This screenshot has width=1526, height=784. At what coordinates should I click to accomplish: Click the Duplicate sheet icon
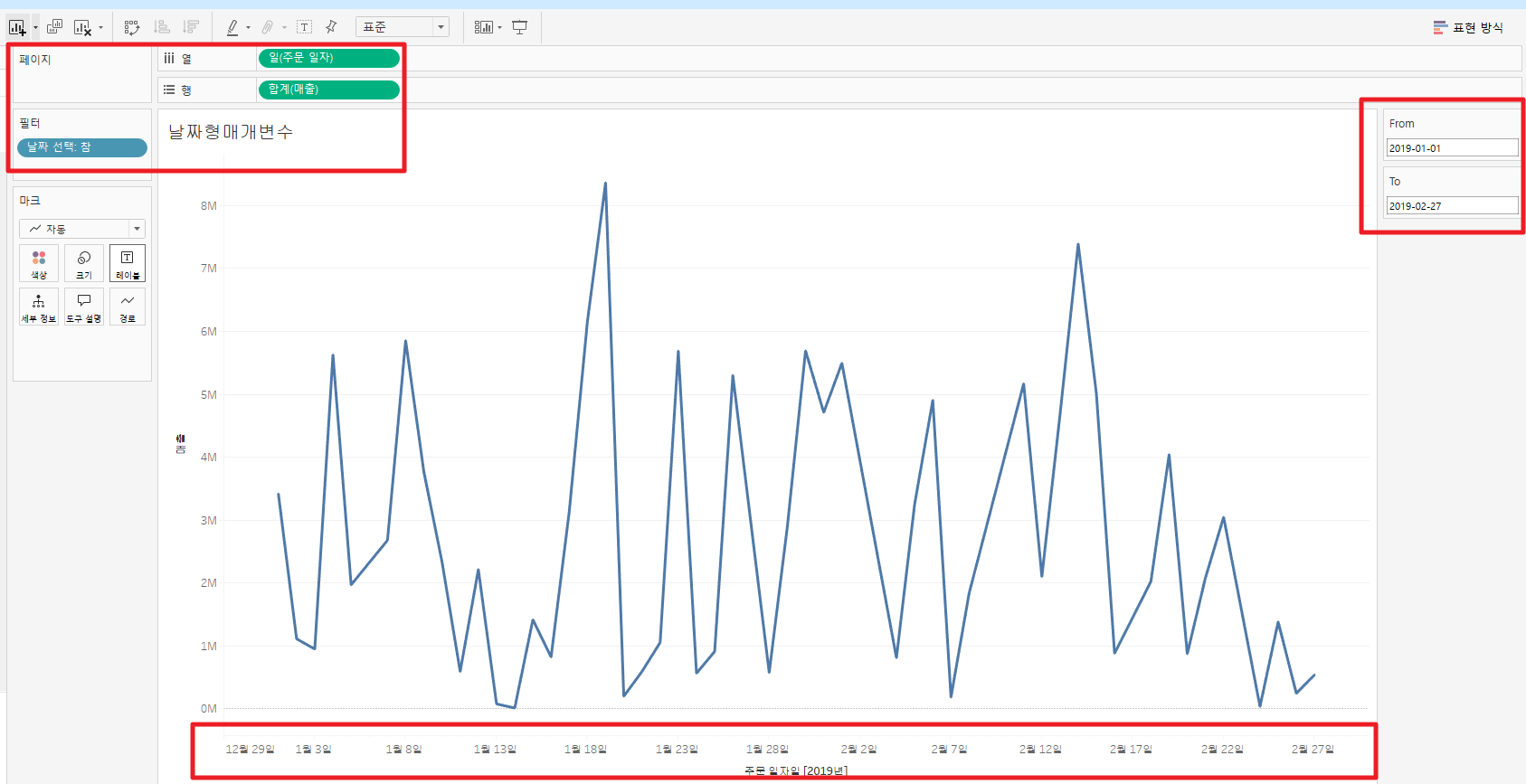coord(54,27)
